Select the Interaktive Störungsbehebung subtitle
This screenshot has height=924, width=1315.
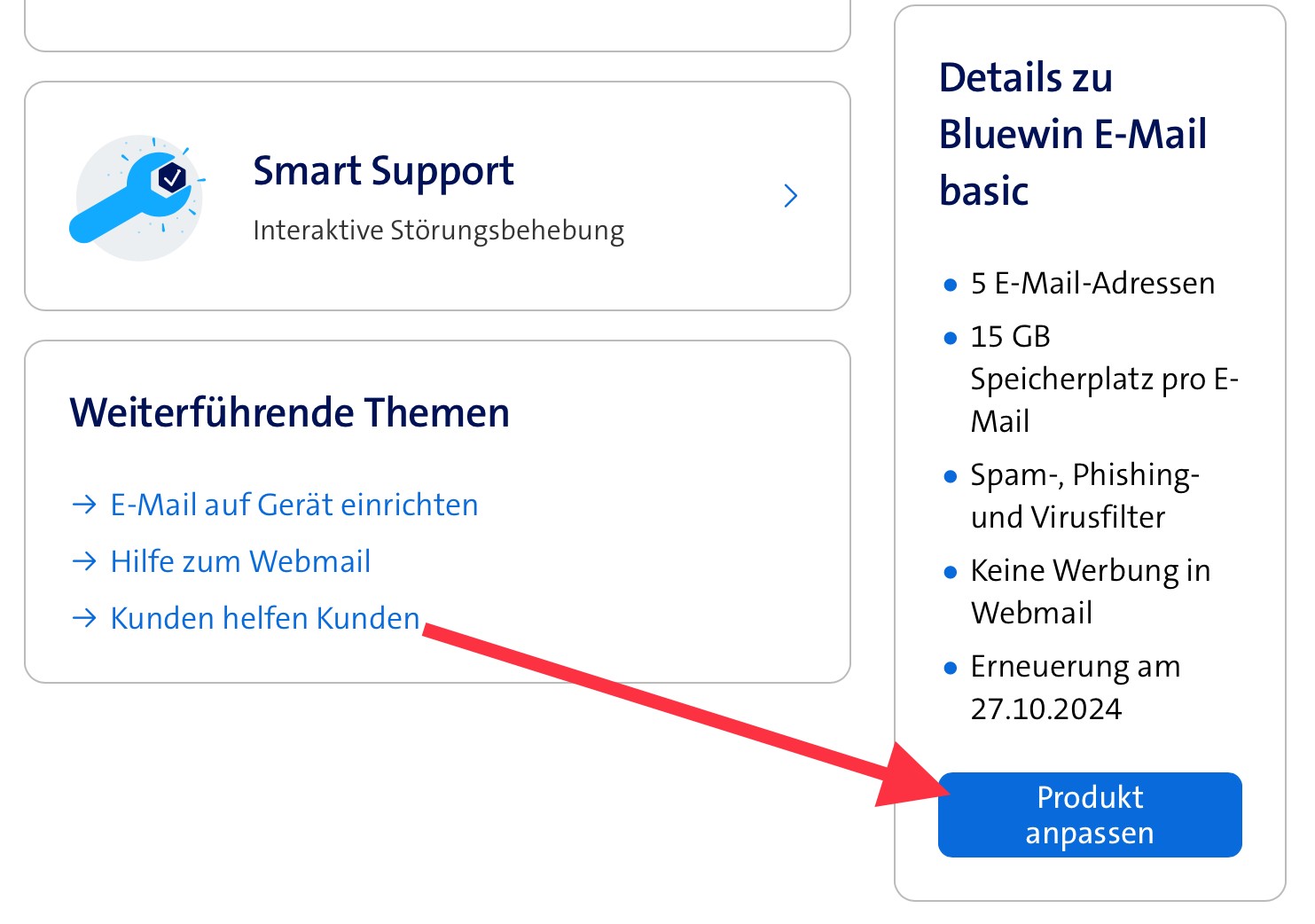tap(438, 231)
